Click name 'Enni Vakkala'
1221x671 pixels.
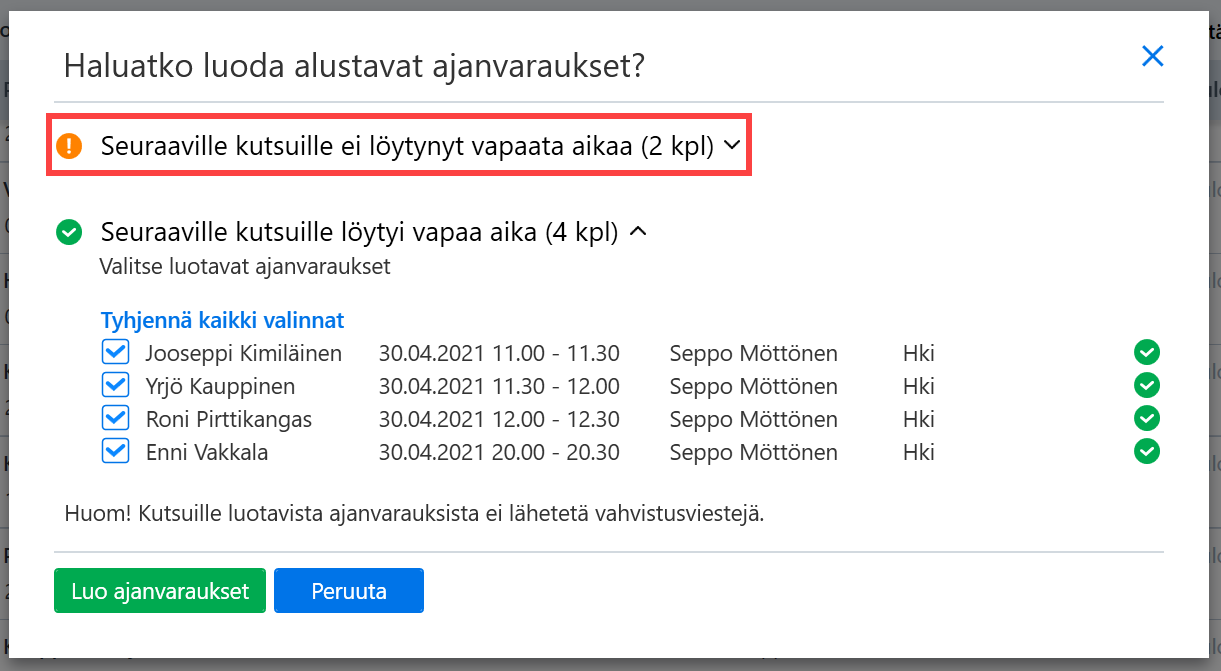point(207,452)
